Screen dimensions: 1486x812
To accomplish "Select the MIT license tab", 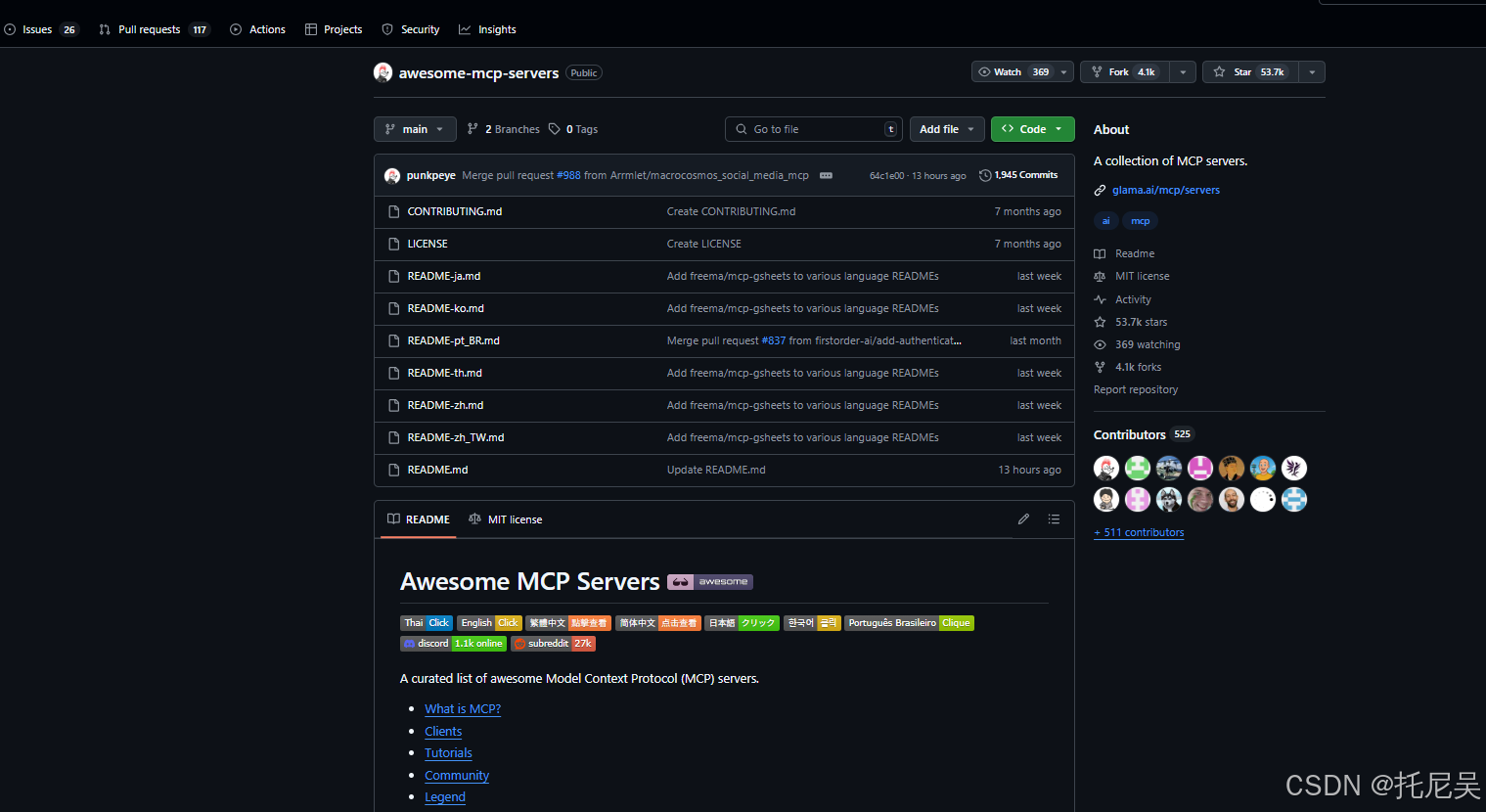I will coord(506,519).
